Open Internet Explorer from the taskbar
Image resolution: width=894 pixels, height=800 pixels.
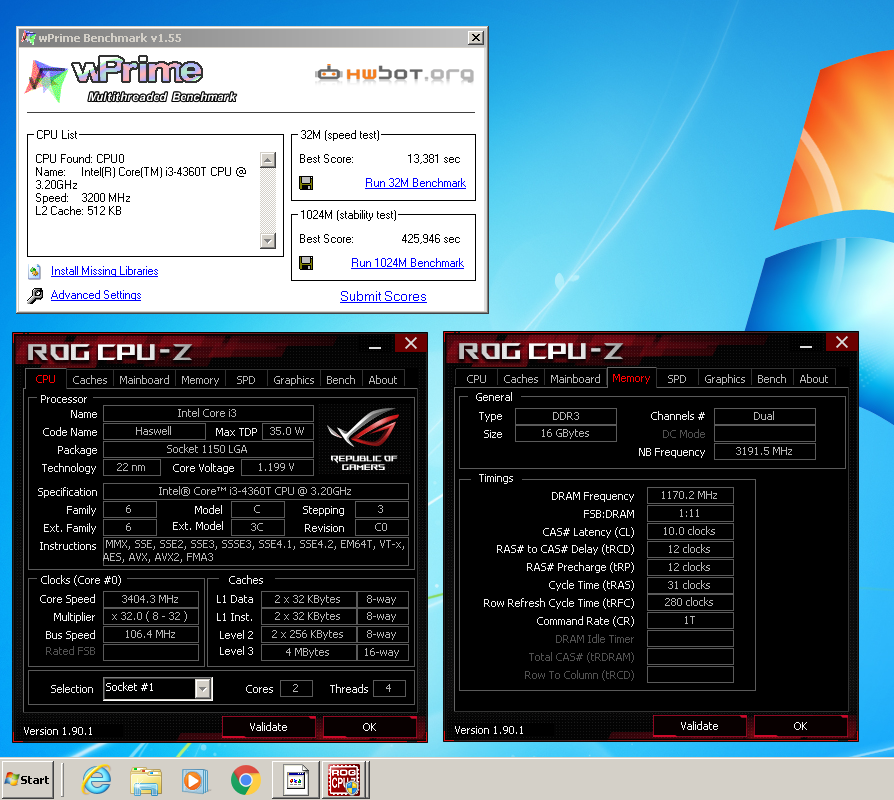coord(96,779)
